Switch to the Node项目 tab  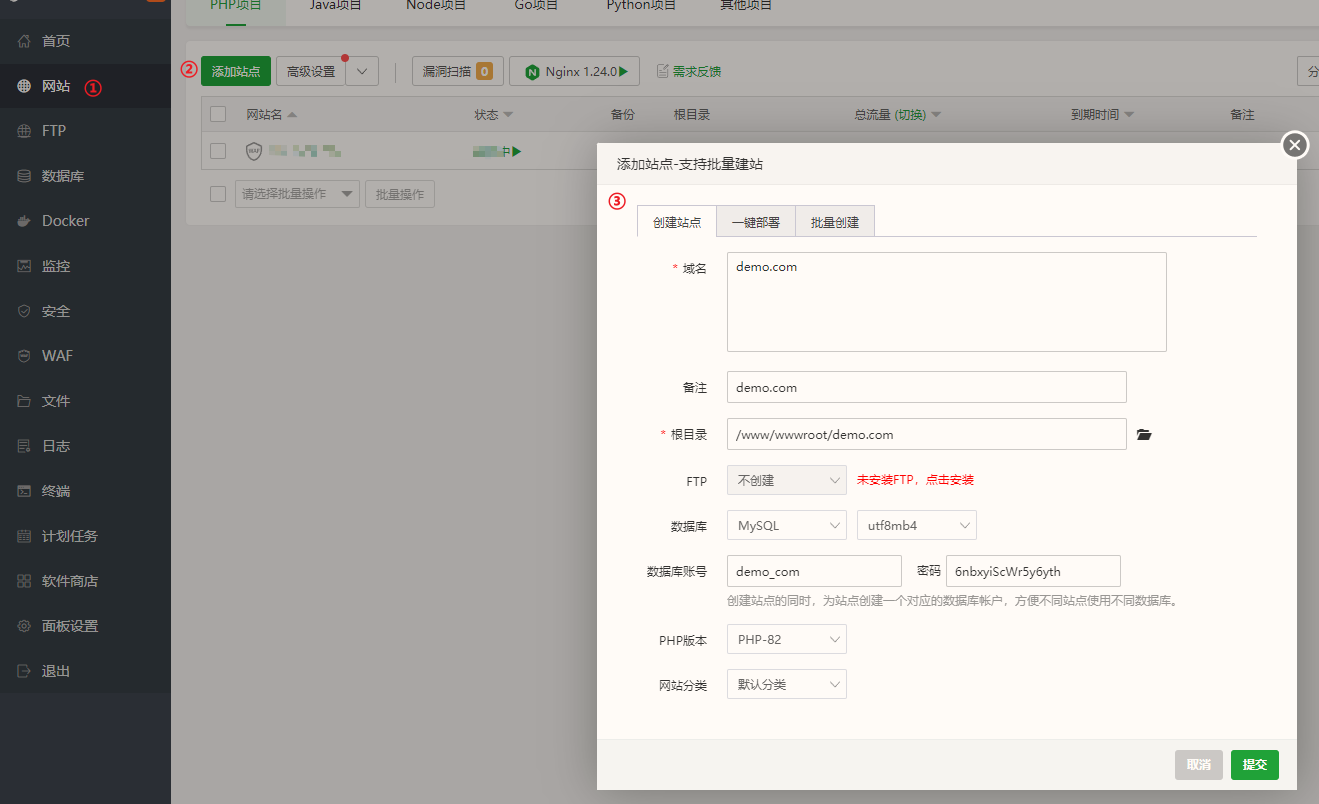pos(436,6)
